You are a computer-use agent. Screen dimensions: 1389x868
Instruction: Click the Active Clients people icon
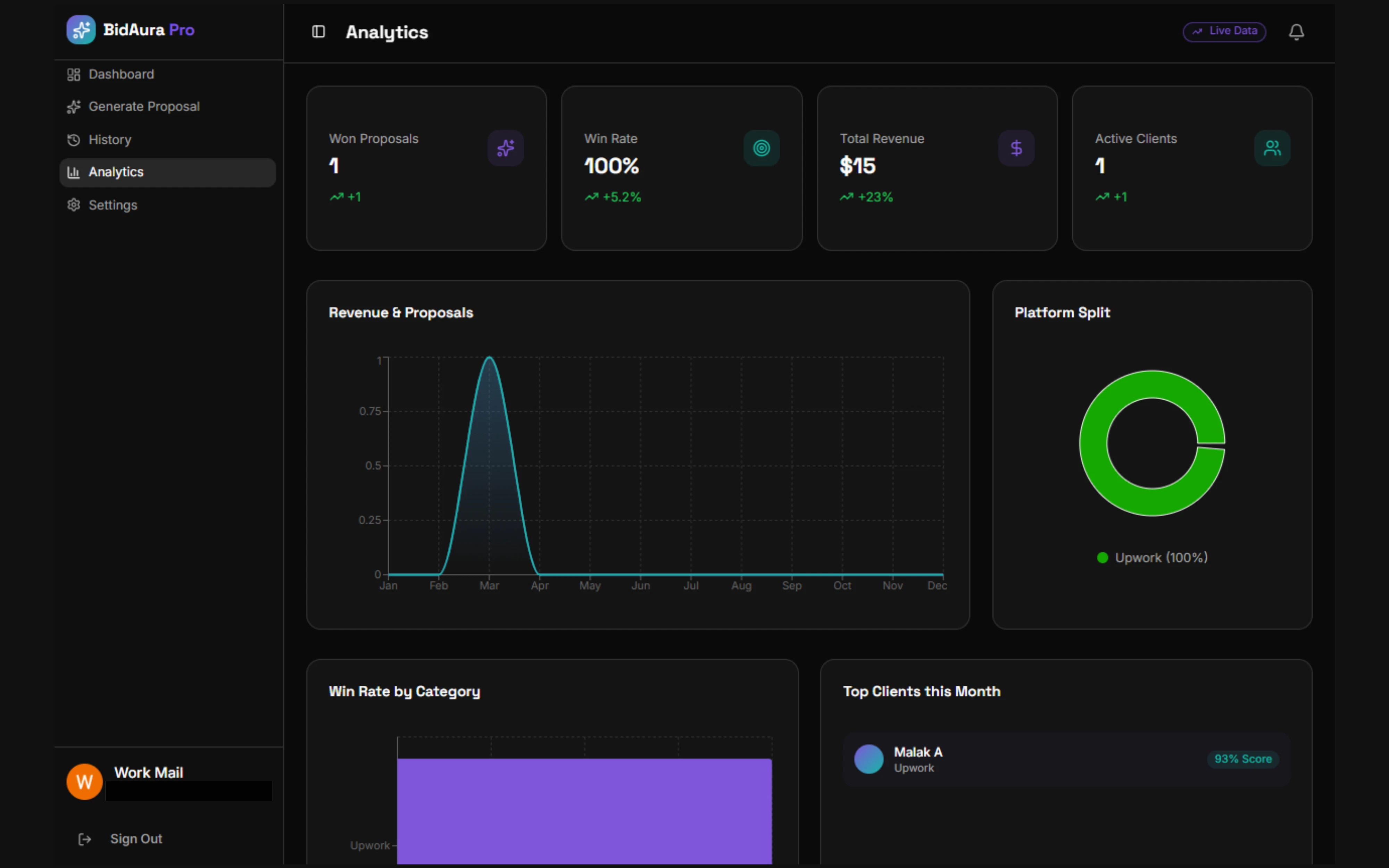tap(1272, 148)
